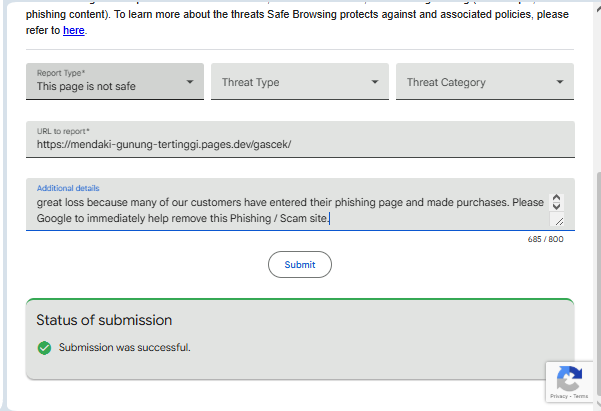Click the Threat Type dropdown arrow
The height and width of the screenshot is (411, 601).
click(x=375, y=82)
